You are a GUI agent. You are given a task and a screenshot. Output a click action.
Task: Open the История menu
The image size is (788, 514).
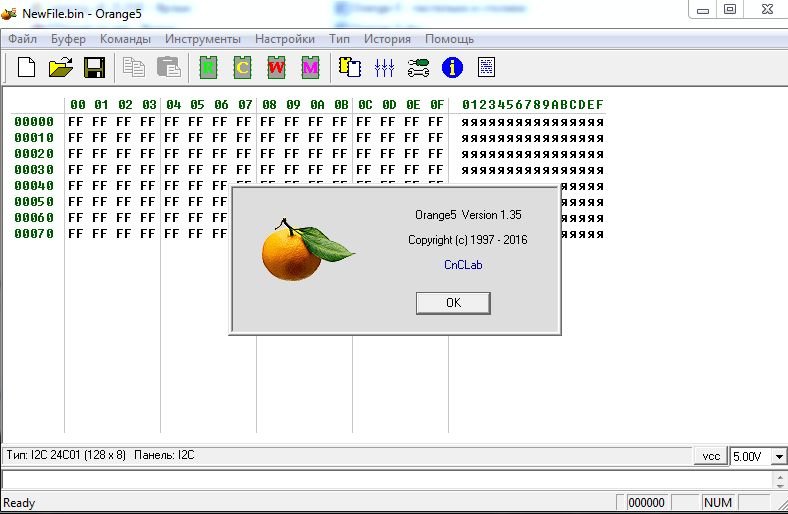387,39
